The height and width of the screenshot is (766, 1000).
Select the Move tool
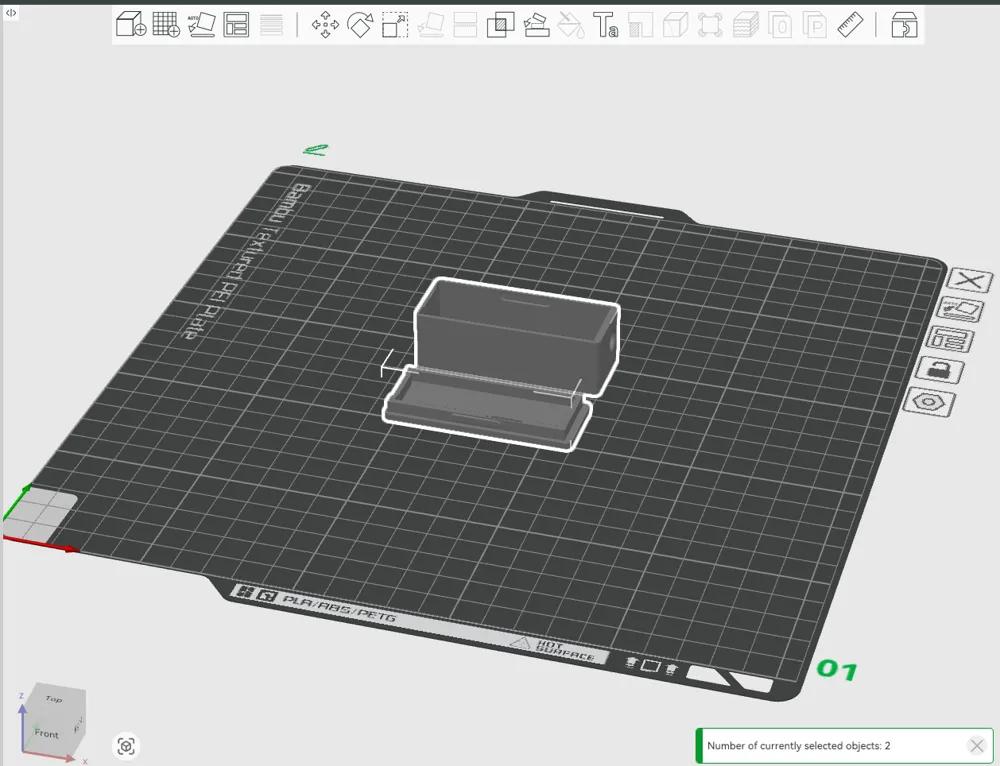[325, 24]
